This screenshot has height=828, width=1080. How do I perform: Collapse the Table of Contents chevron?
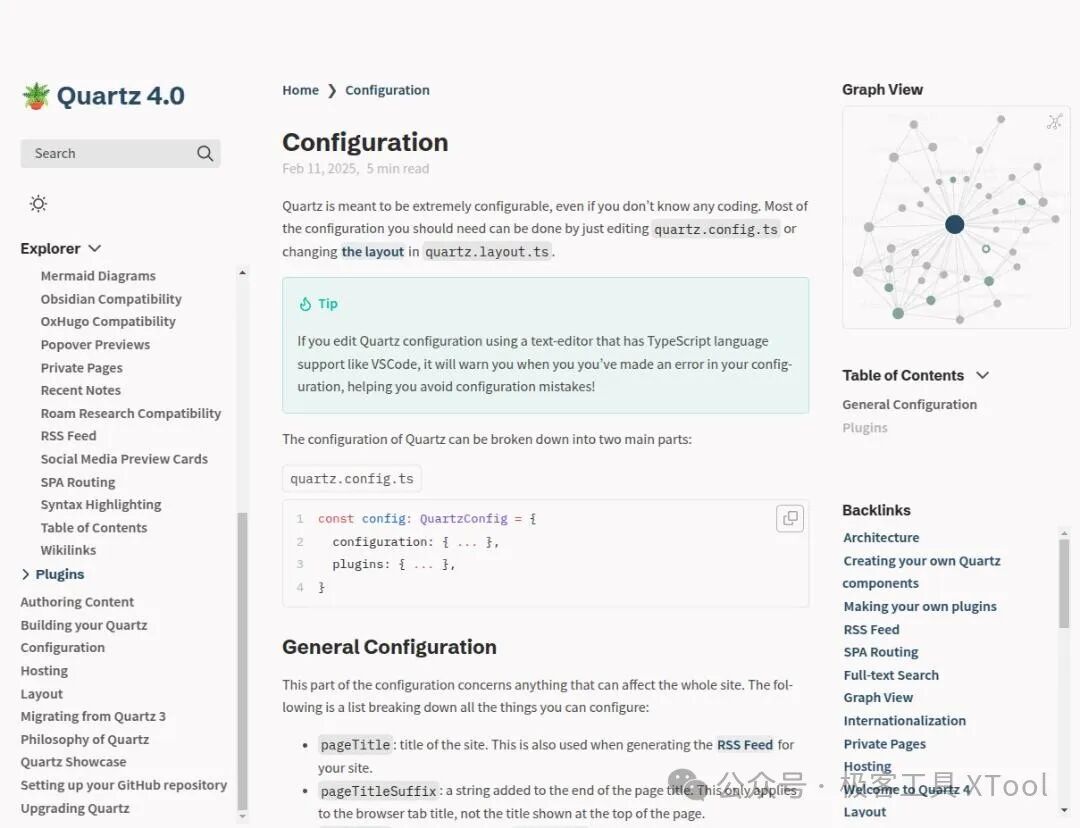983,375
